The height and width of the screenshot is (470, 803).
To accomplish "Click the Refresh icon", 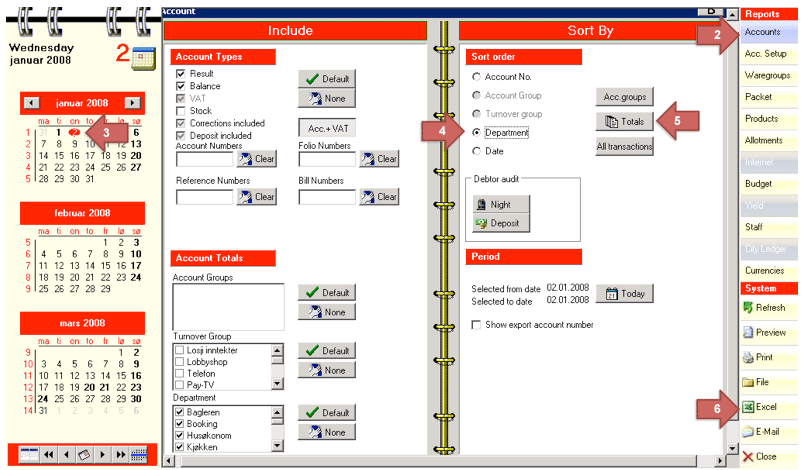I will 750,308.
